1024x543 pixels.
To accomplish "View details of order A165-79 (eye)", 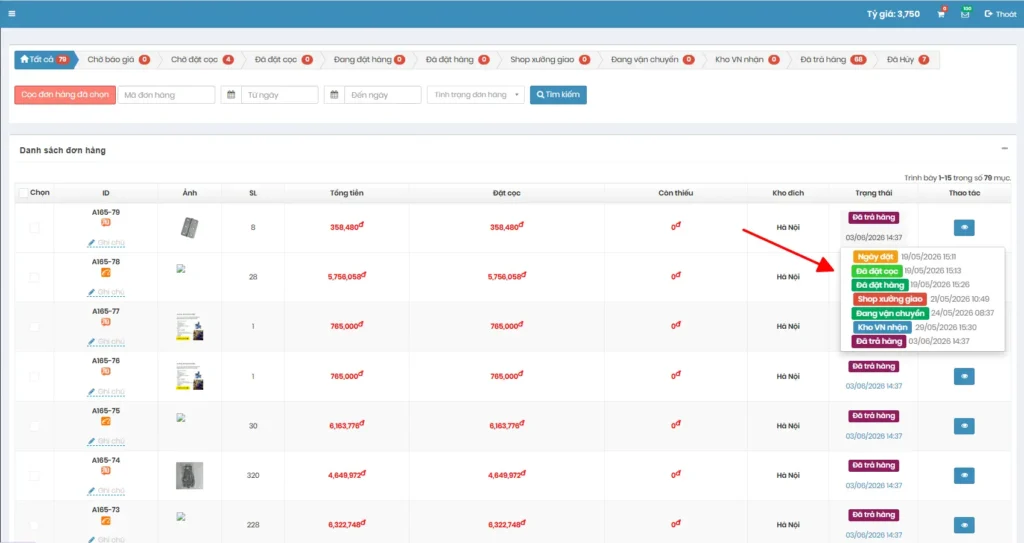I will 964,227.
